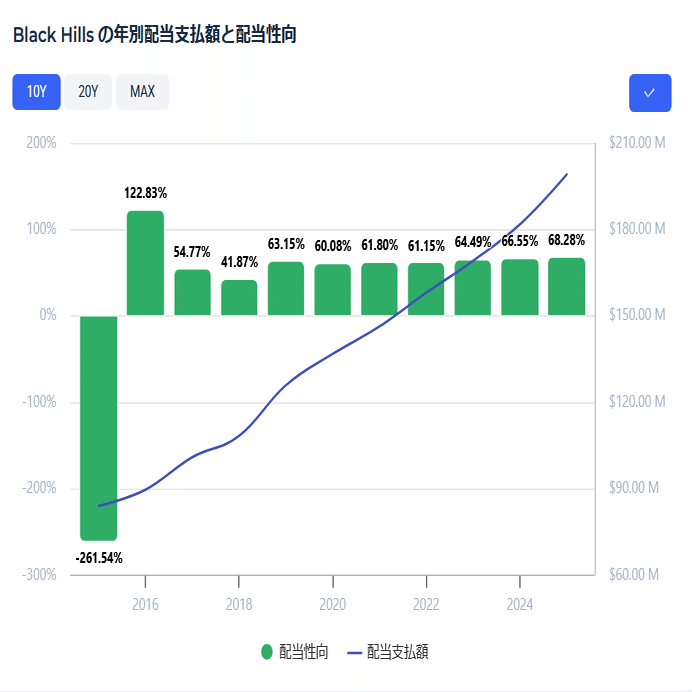This screenshot has width=692, height=692.
Task: Click the 54.77% bar
Action: tap(192, 292)
